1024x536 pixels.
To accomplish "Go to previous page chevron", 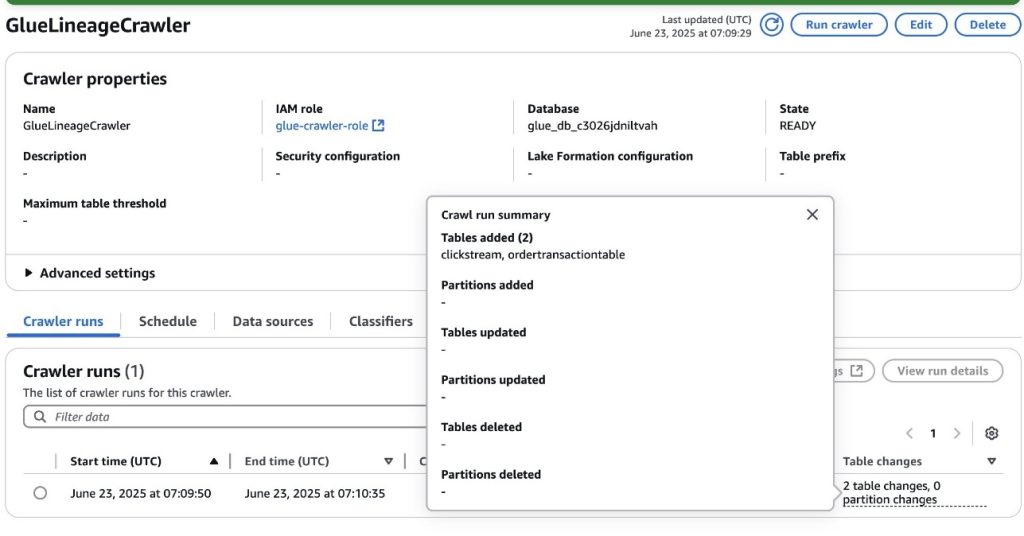I will point(909,434).
